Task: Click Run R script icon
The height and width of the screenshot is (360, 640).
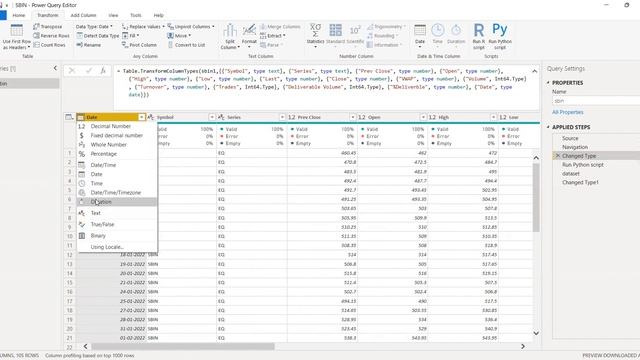Action: pyautogui.click(x=478, y=30)
